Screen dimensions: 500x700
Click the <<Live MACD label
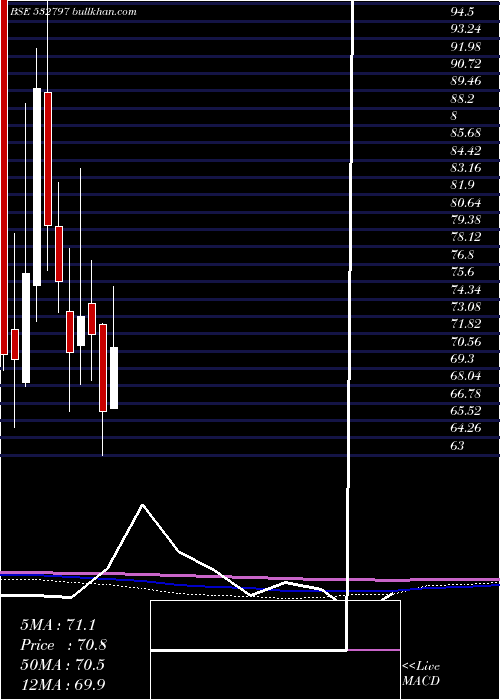[421, 674]
